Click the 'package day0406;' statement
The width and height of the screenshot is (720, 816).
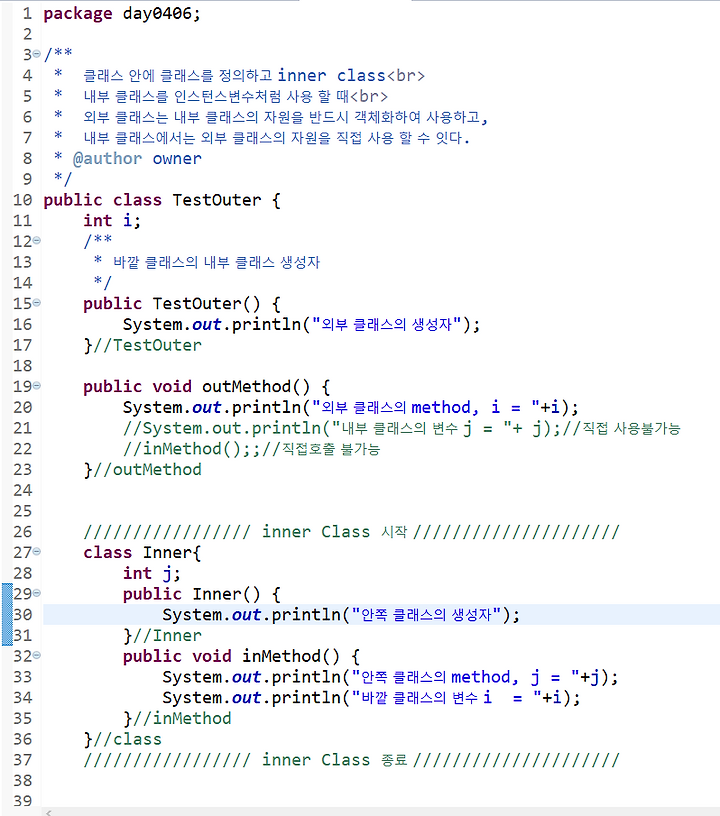[122, 14]
